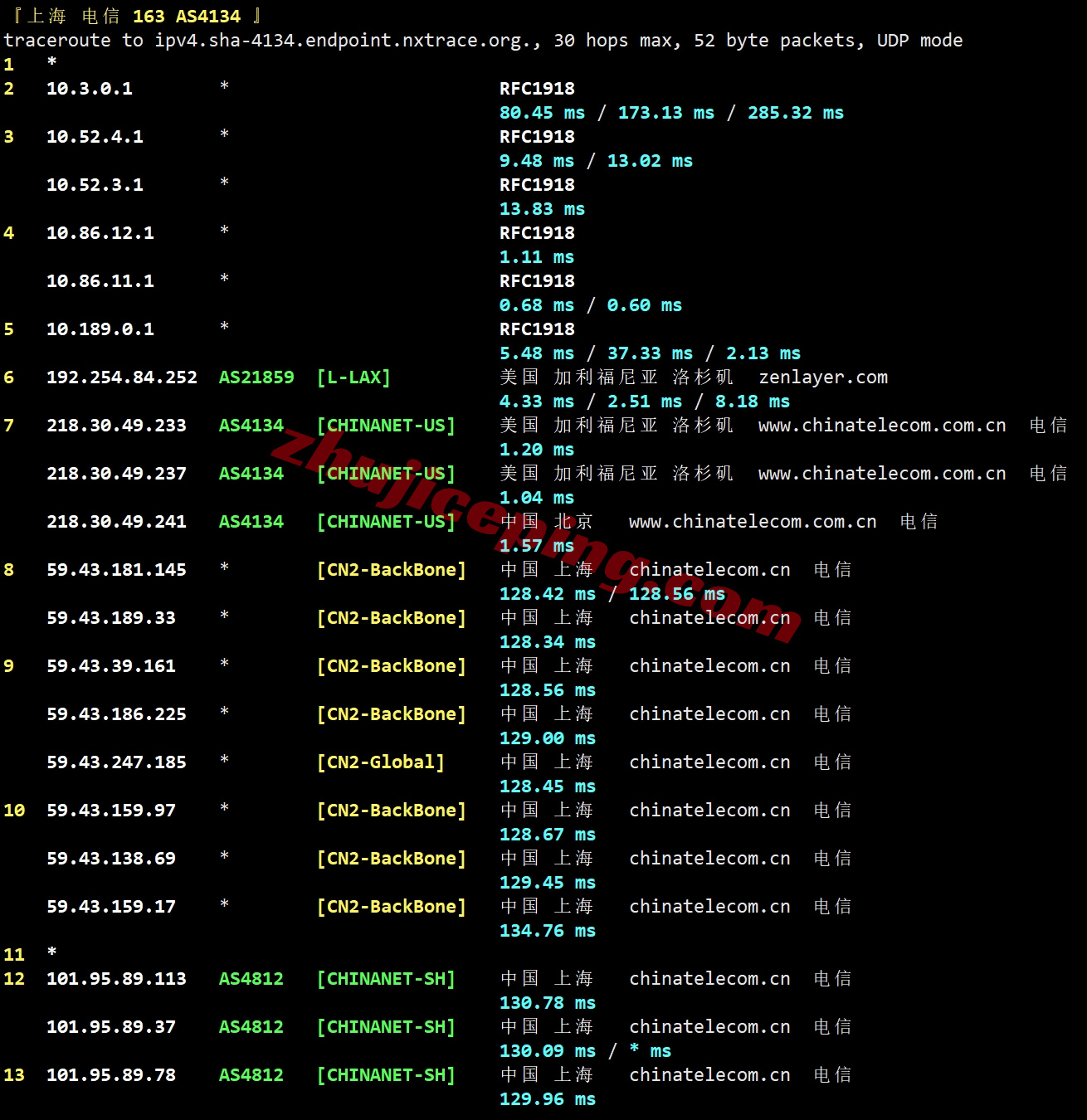The width and height of the screenshot is (1087, 1120).
Task: Select IP address 10.86.11.1
Action: coord(100,281)
